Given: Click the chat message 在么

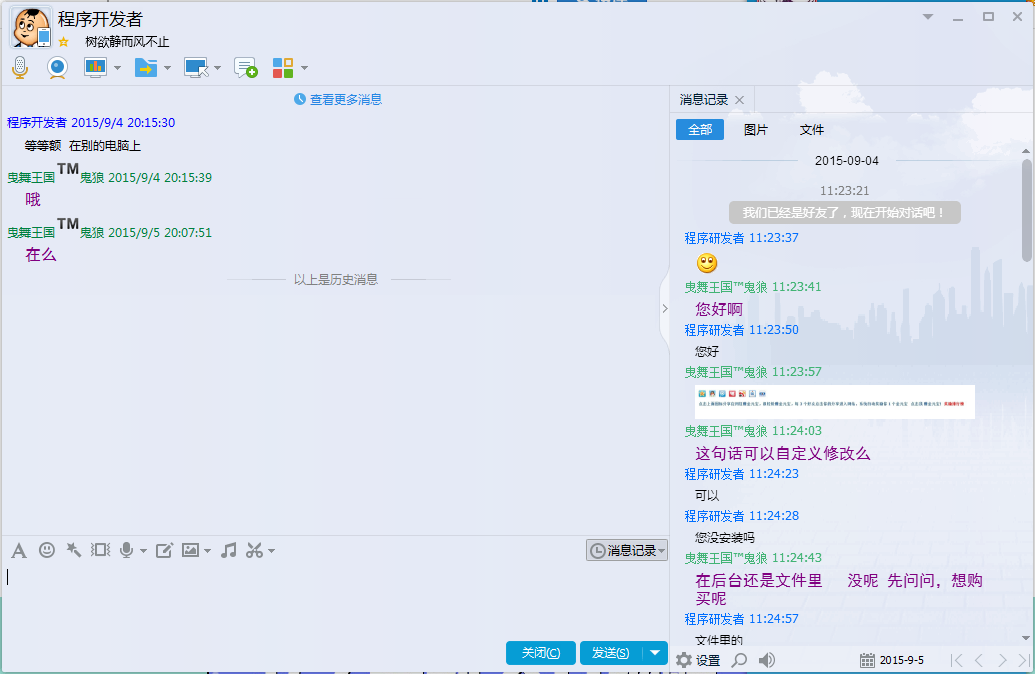Looking at the screenshot, I should coord(40,254).
